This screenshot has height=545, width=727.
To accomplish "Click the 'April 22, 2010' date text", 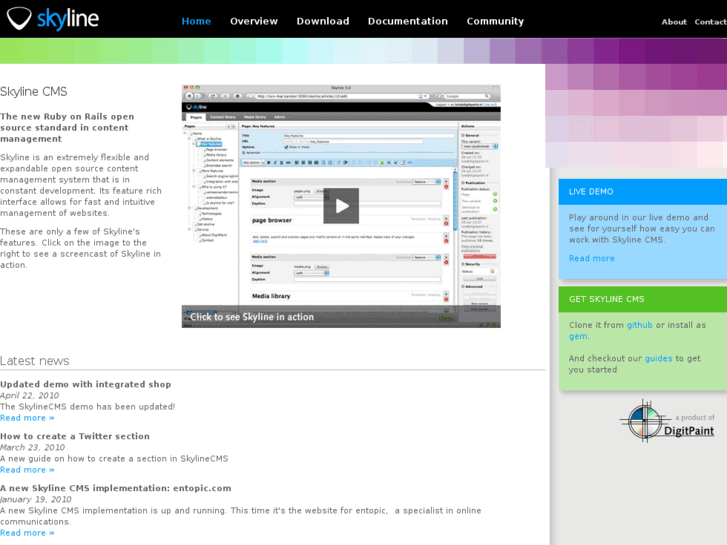I will click(30, 396).
